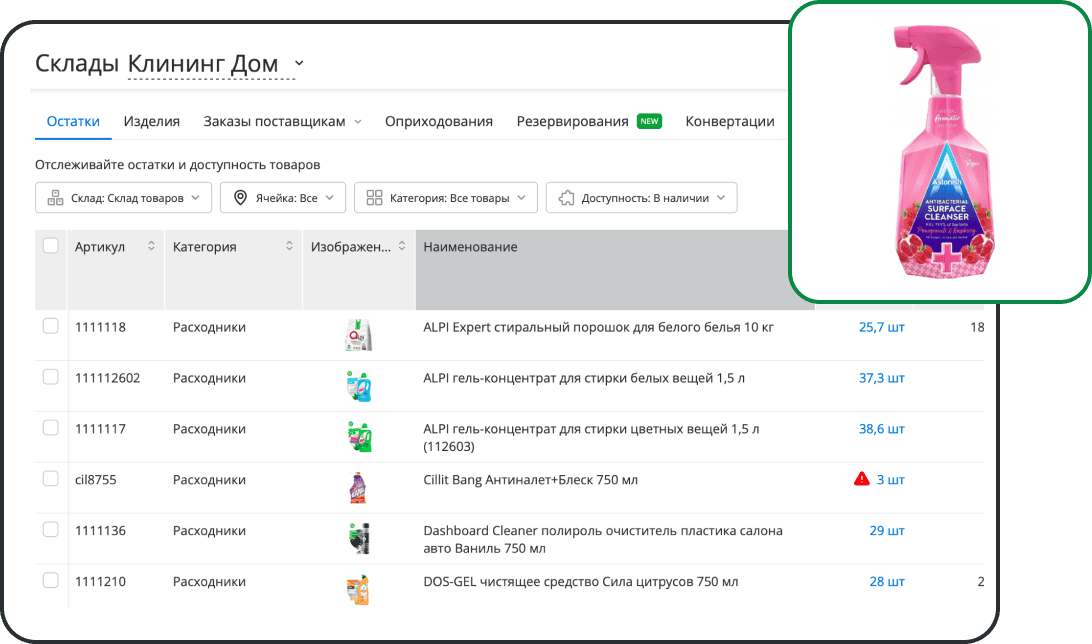Viewport: 1092px width, 644px height.
Task: Open the 28 шт quantity link for DOS-GEL
Action: tap(886, 581)
